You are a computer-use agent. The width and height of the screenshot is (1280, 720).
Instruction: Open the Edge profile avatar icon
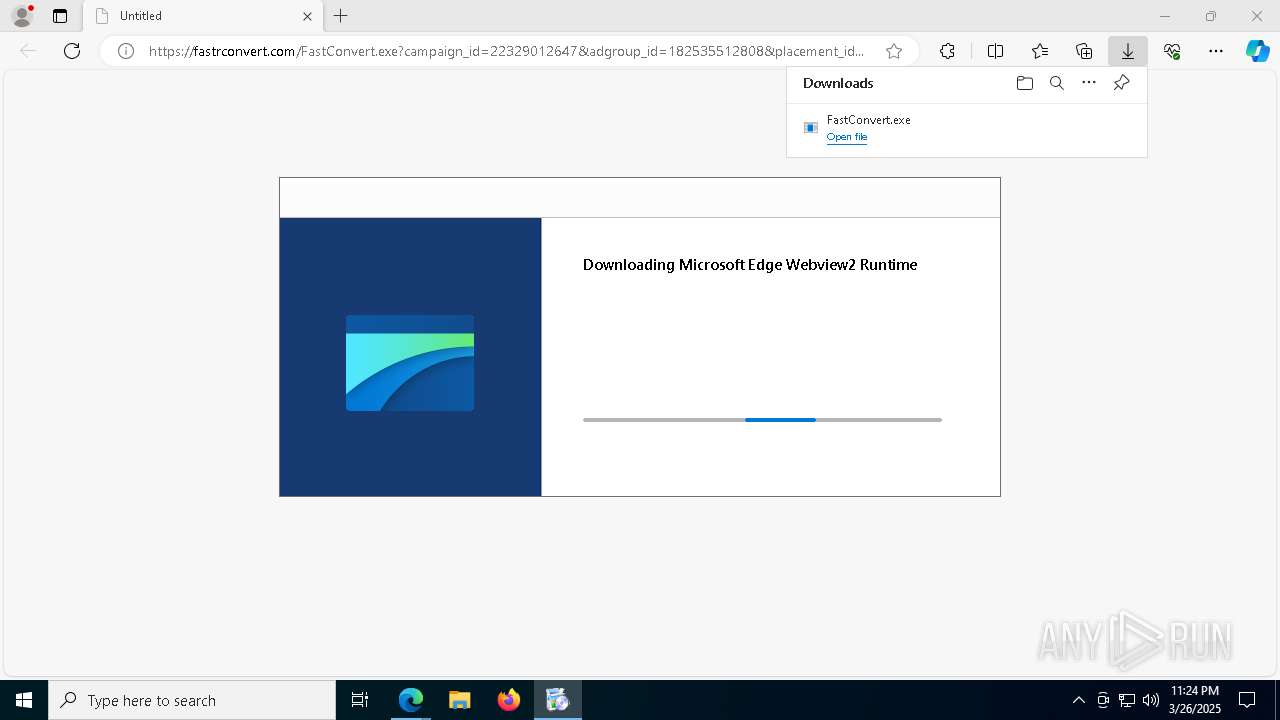coord(22,16)
